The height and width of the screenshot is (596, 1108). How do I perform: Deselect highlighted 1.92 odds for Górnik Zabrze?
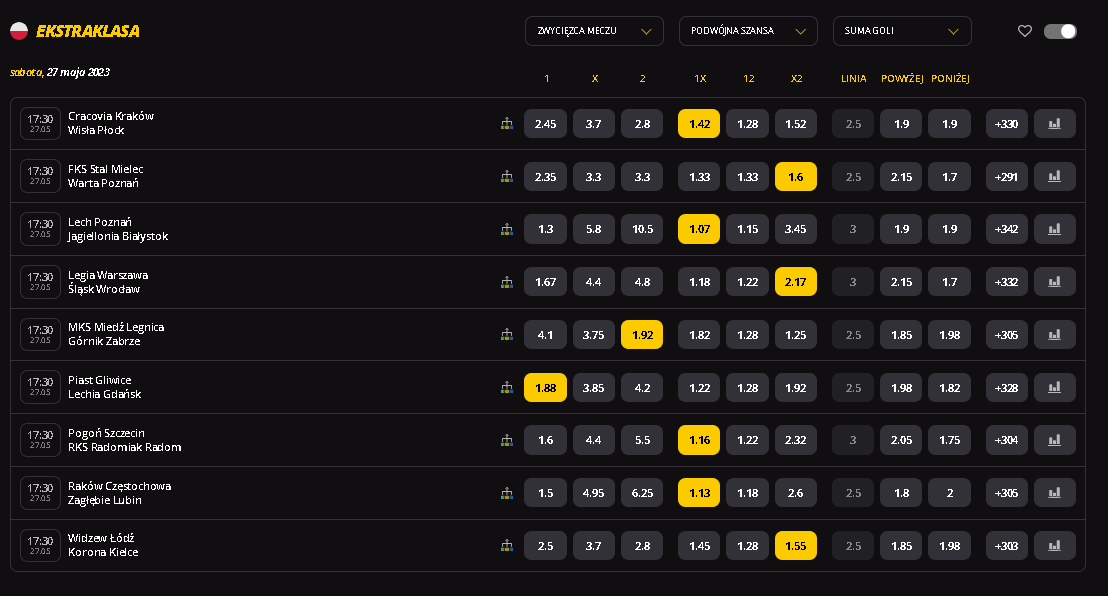(x=642, y=334)
